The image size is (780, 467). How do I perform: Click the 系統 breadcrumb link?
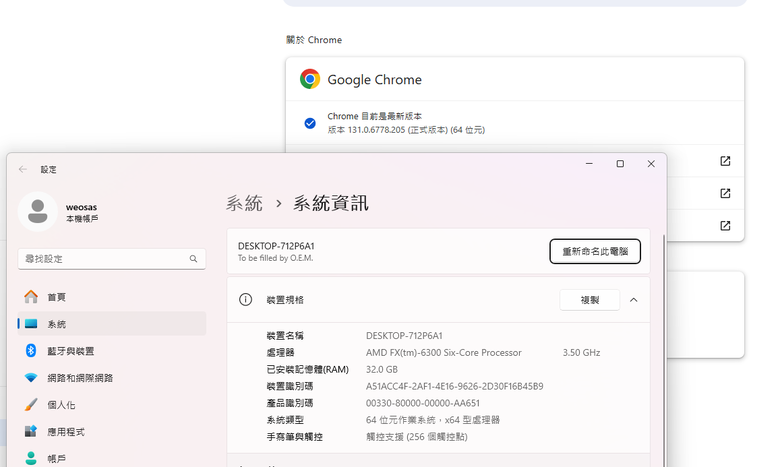244,203
